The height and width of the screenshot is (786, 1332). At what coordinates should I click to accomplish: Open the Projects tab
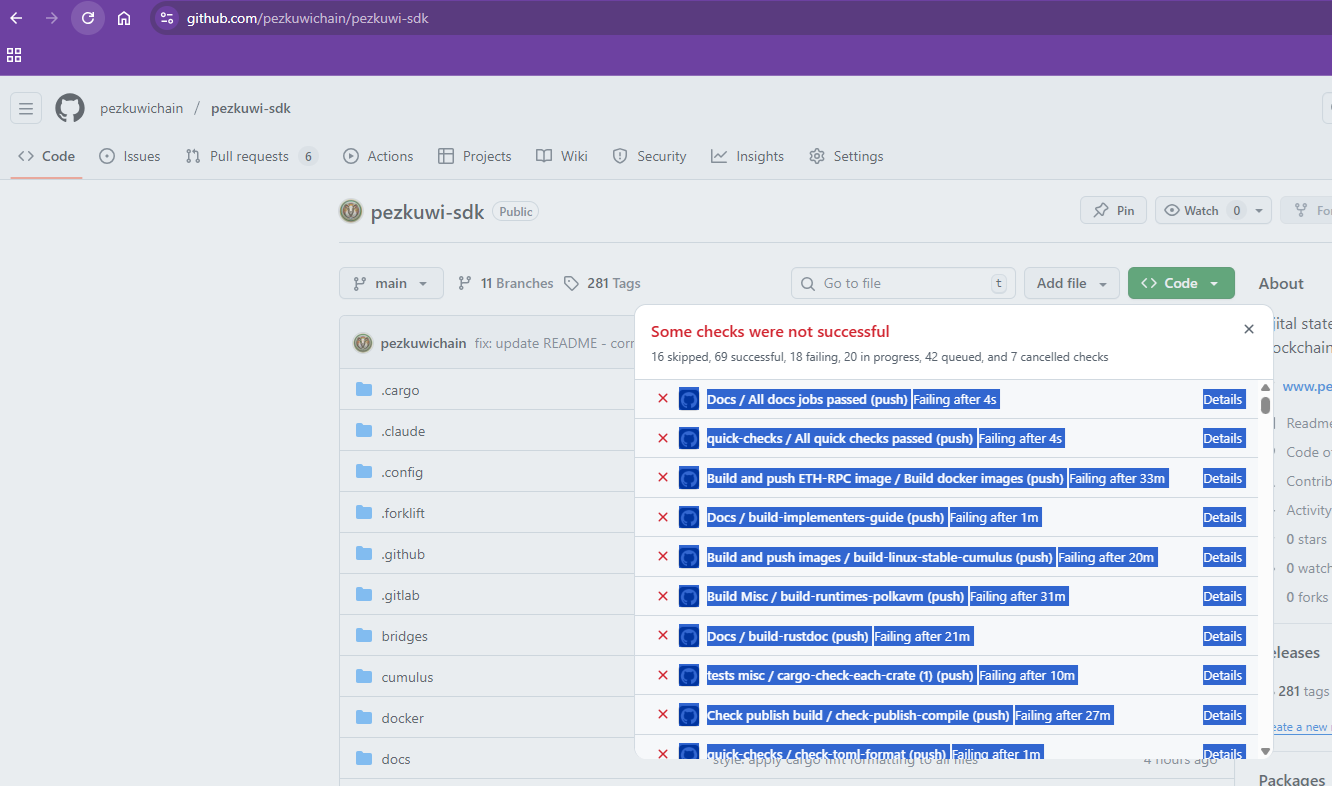click(x=475, y=156)
